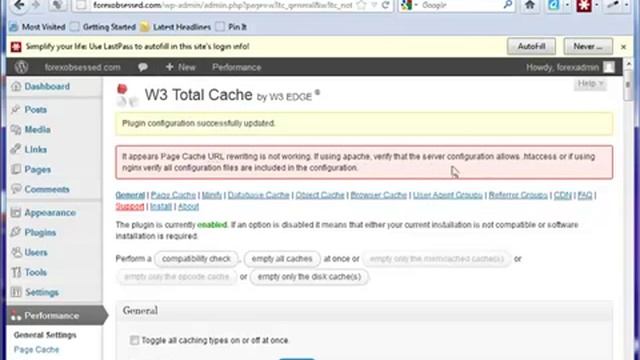This screenshot has width=640, height=360.
Task: Click the browser back arrow button
Action: pyautogui.click(x=19, y=5)
